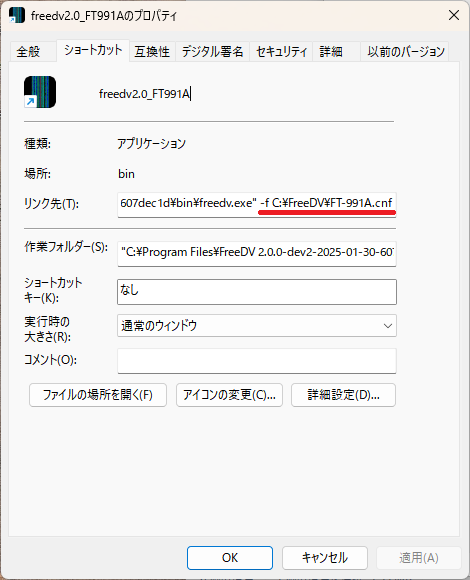Click the 作業フォルダー field
This screenshot has width=470, height=580.
click(x=257, y=253)
